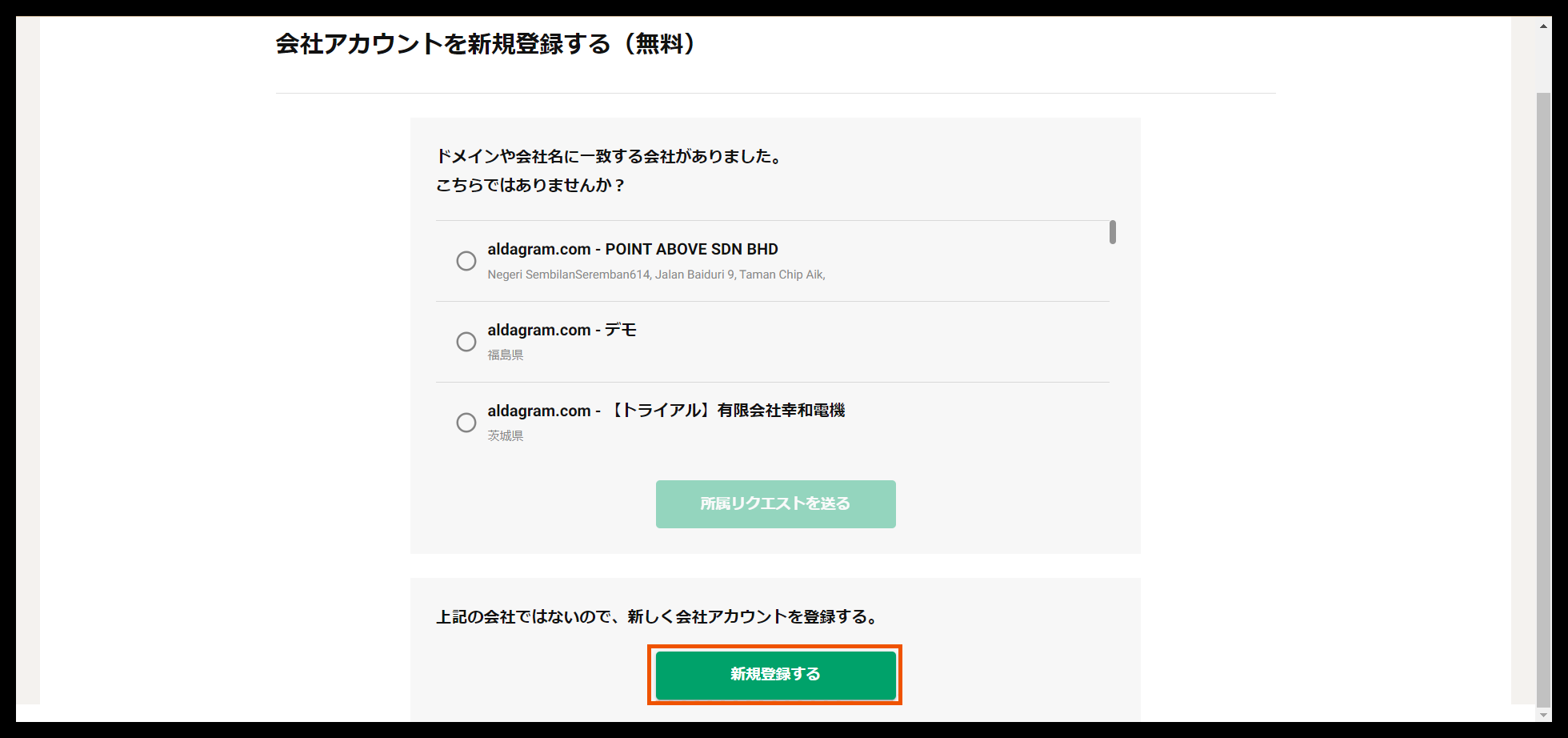Click the 上記の会社ではないので registration message
This screenshot has height=738, width=1568.
click(656, 617)
